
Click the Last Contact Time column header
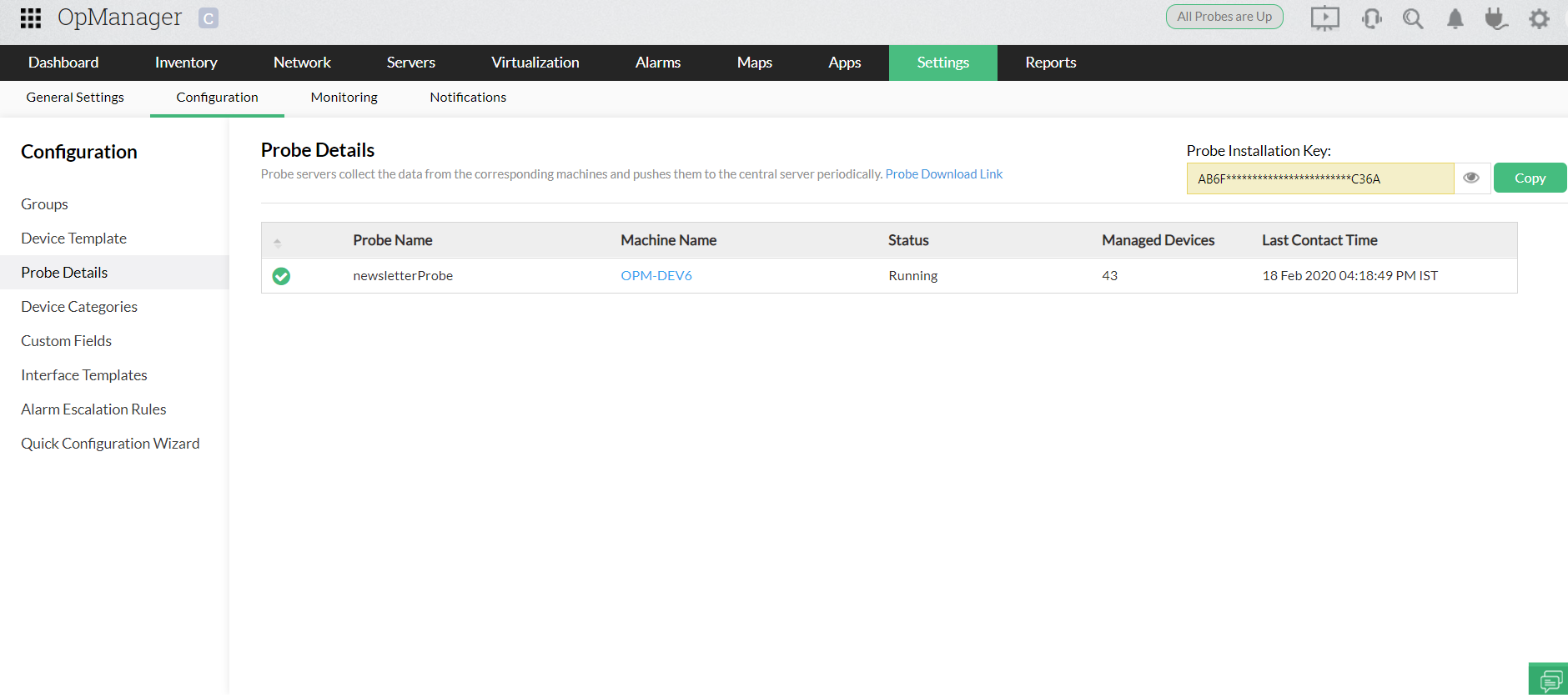click(1319, 240)
